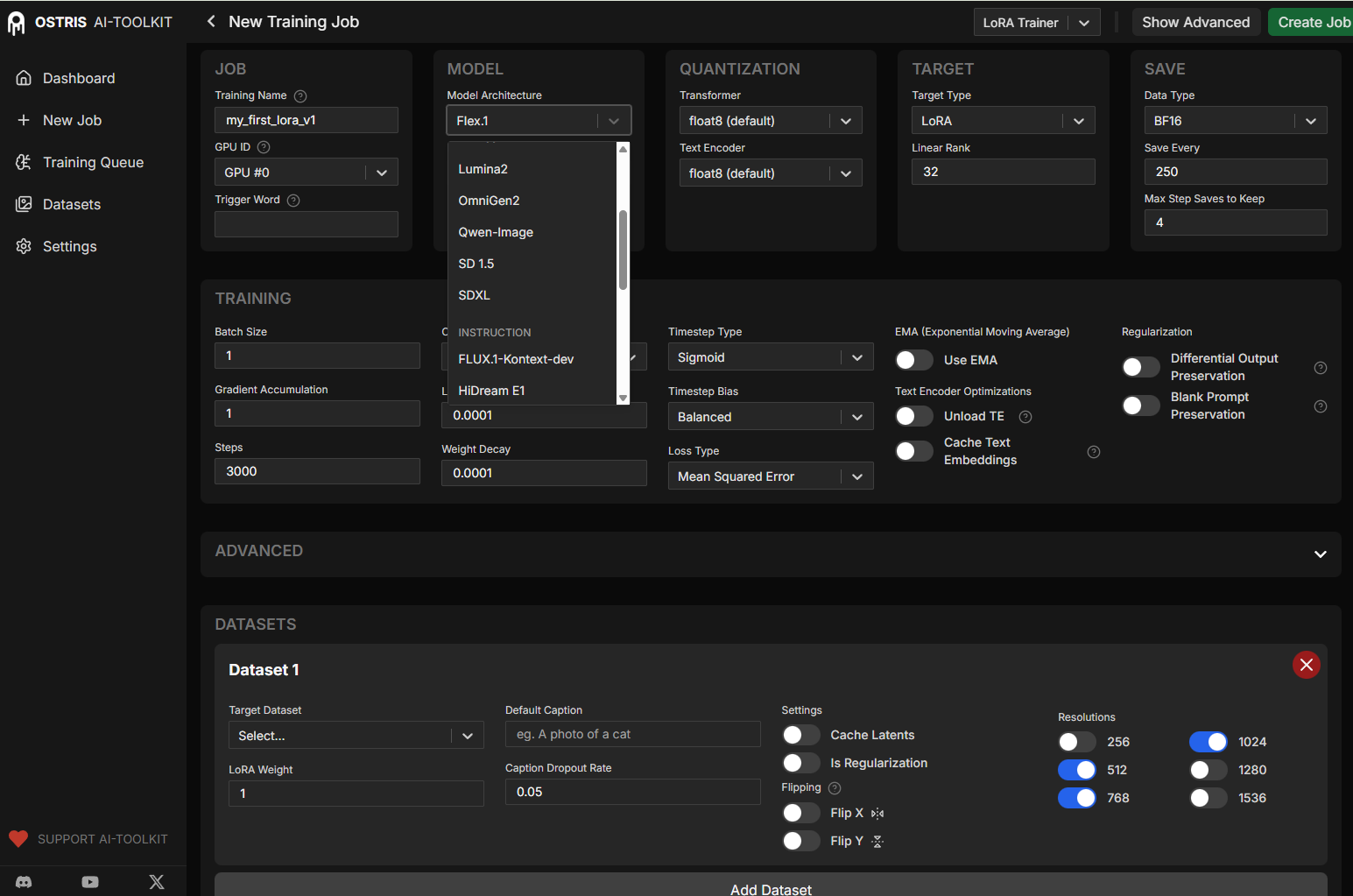This screenshot has width=1353, height=896.
Task: Select Lumina2 from the architecture list
Action: [532, 169]
